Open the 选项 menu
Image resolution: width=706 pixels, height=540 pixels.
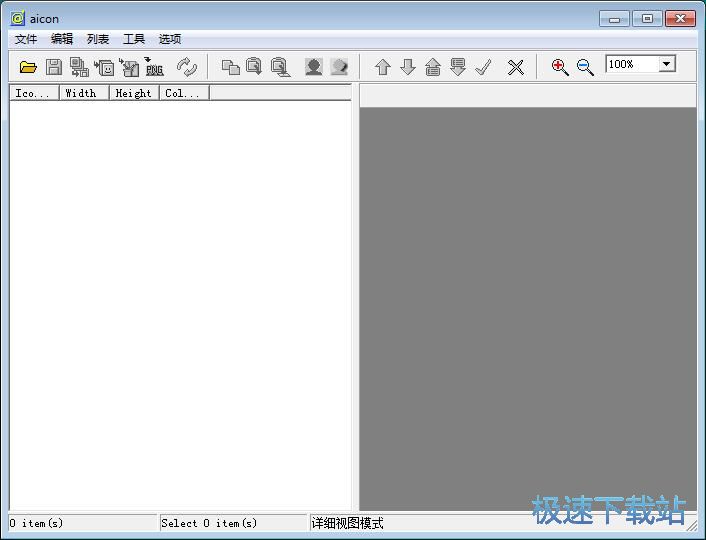170,39
